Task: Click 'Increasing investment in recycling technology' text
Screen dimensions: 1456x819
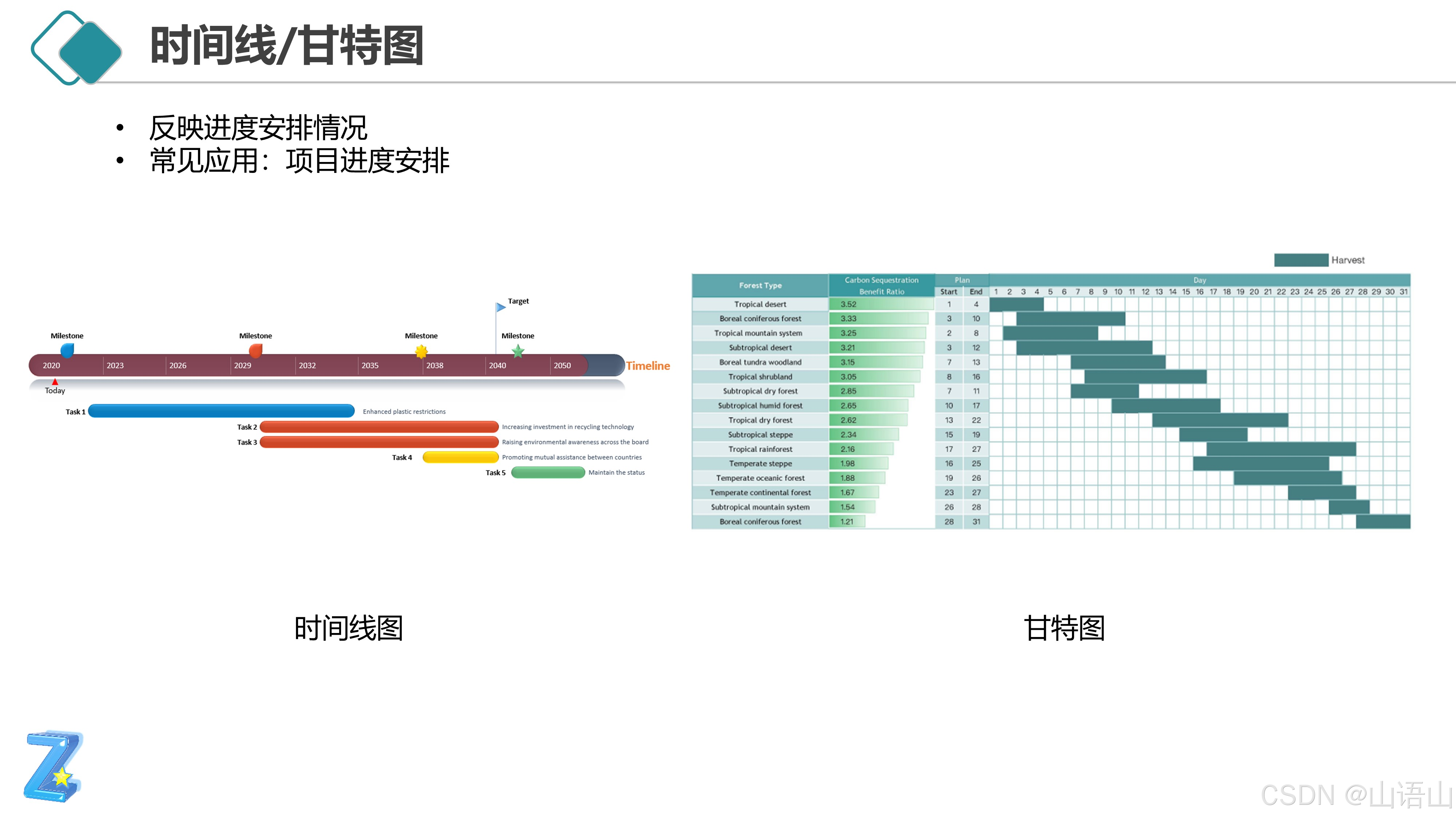Action: pos(568,427)
